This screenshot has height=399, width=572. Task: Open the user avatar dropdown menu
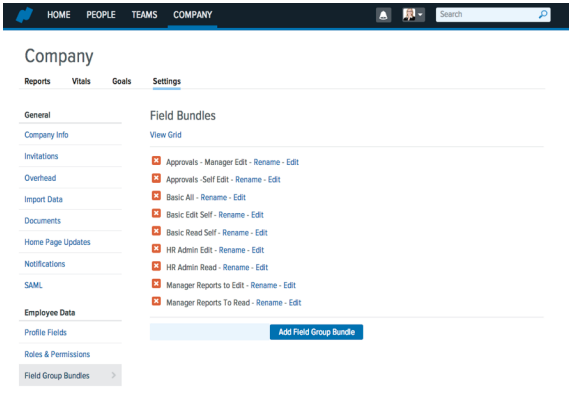point(413,15)
